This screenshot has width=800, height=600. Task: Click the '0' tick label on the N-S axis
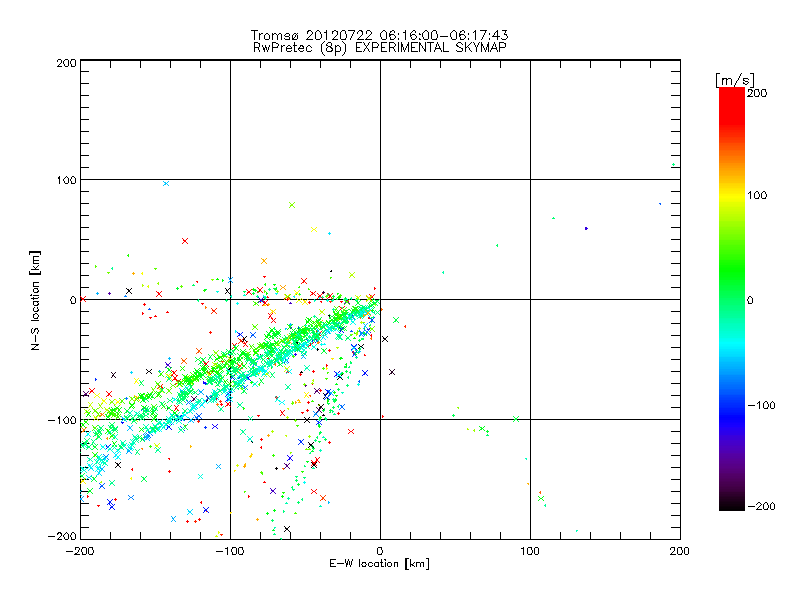tap(73, 300)
